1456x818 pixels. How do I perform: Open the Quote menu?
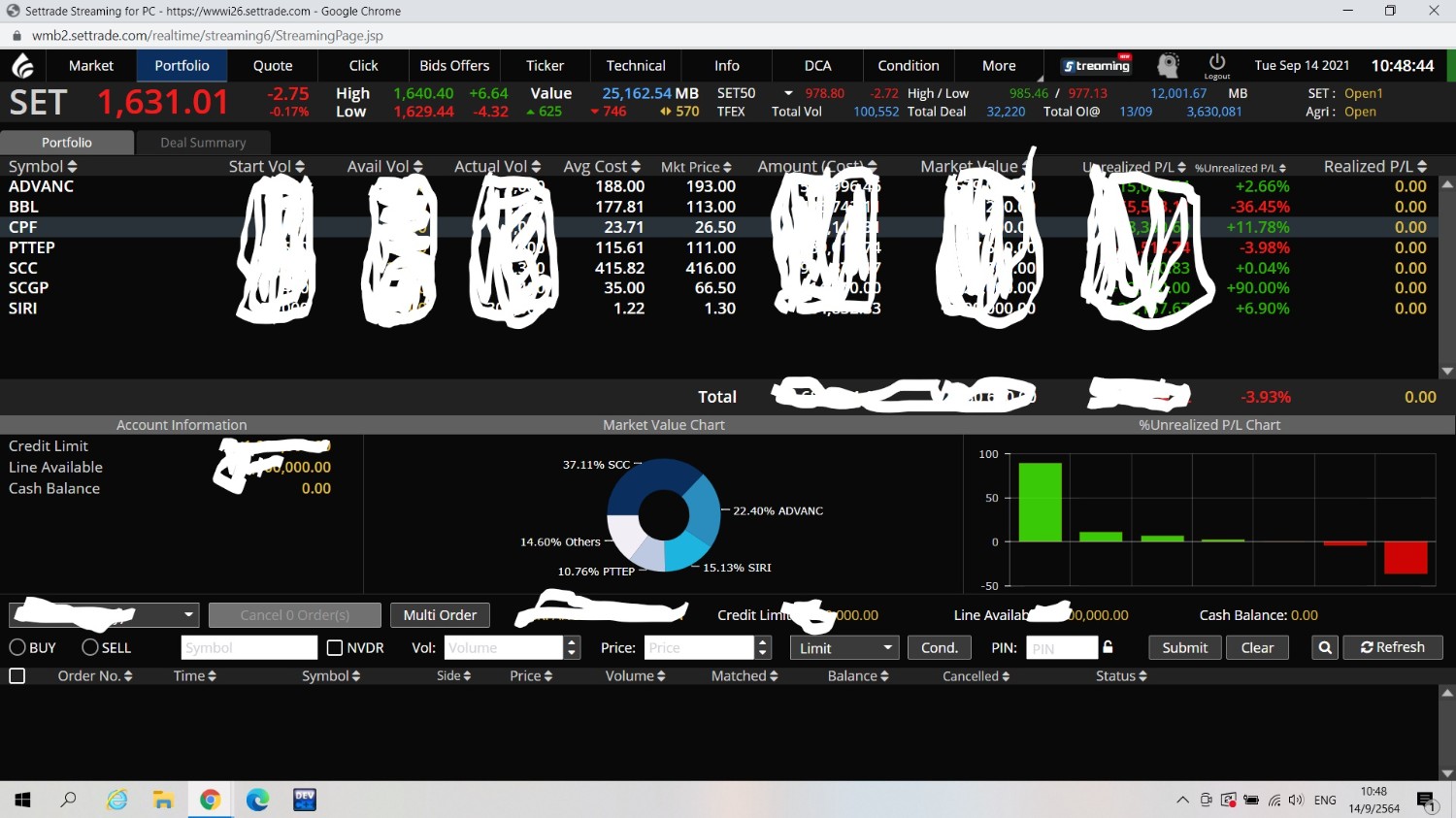pyautogui.click(x=273, y=65)
